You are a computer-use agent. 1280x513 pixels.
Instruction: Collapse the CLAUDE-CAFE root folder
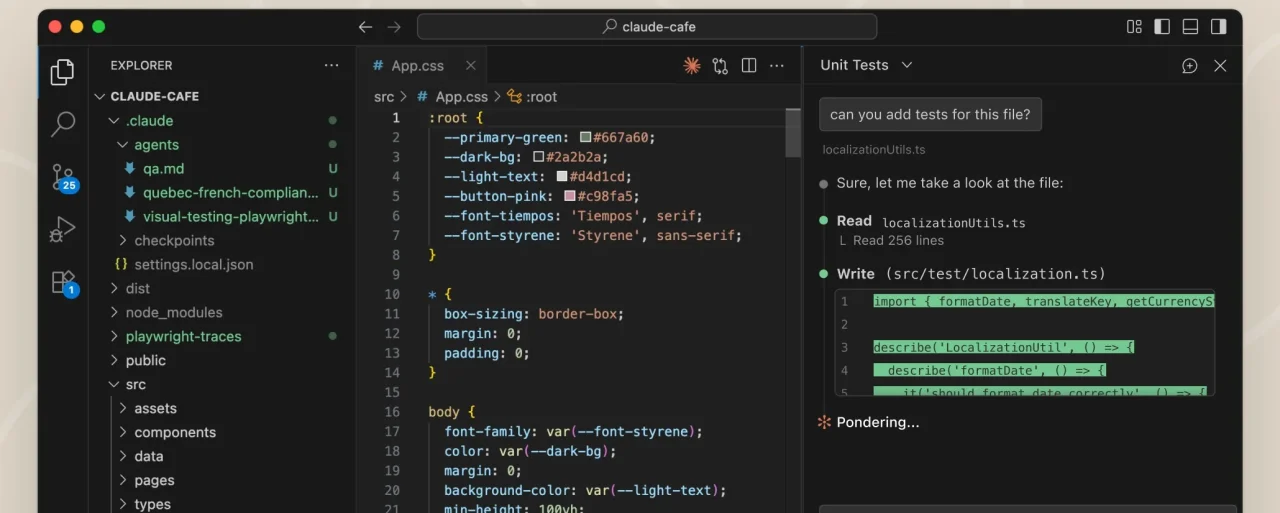100,97
